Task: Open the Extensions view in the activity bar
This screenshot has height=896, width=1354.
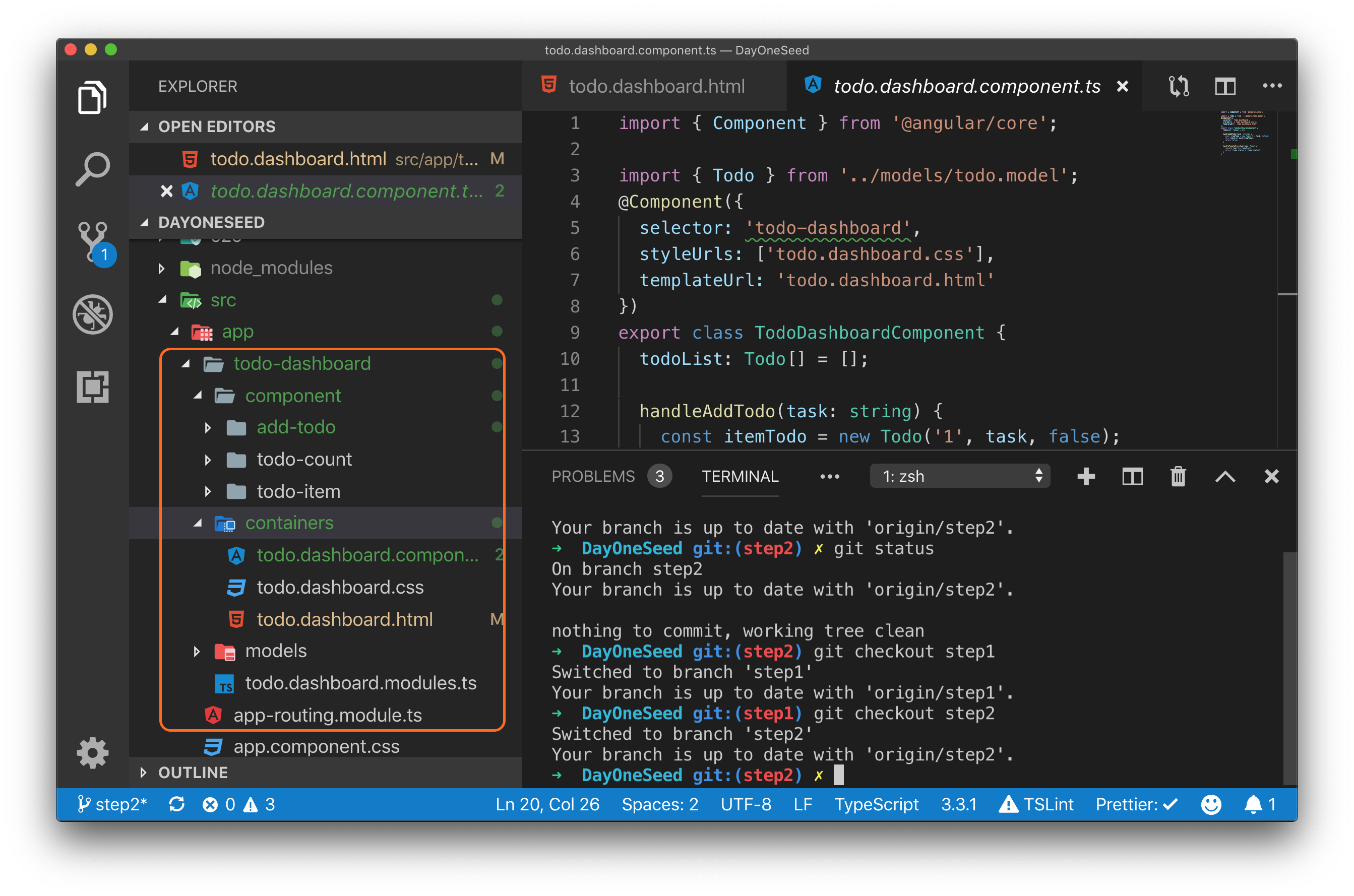Action: (x=93, y=387)
